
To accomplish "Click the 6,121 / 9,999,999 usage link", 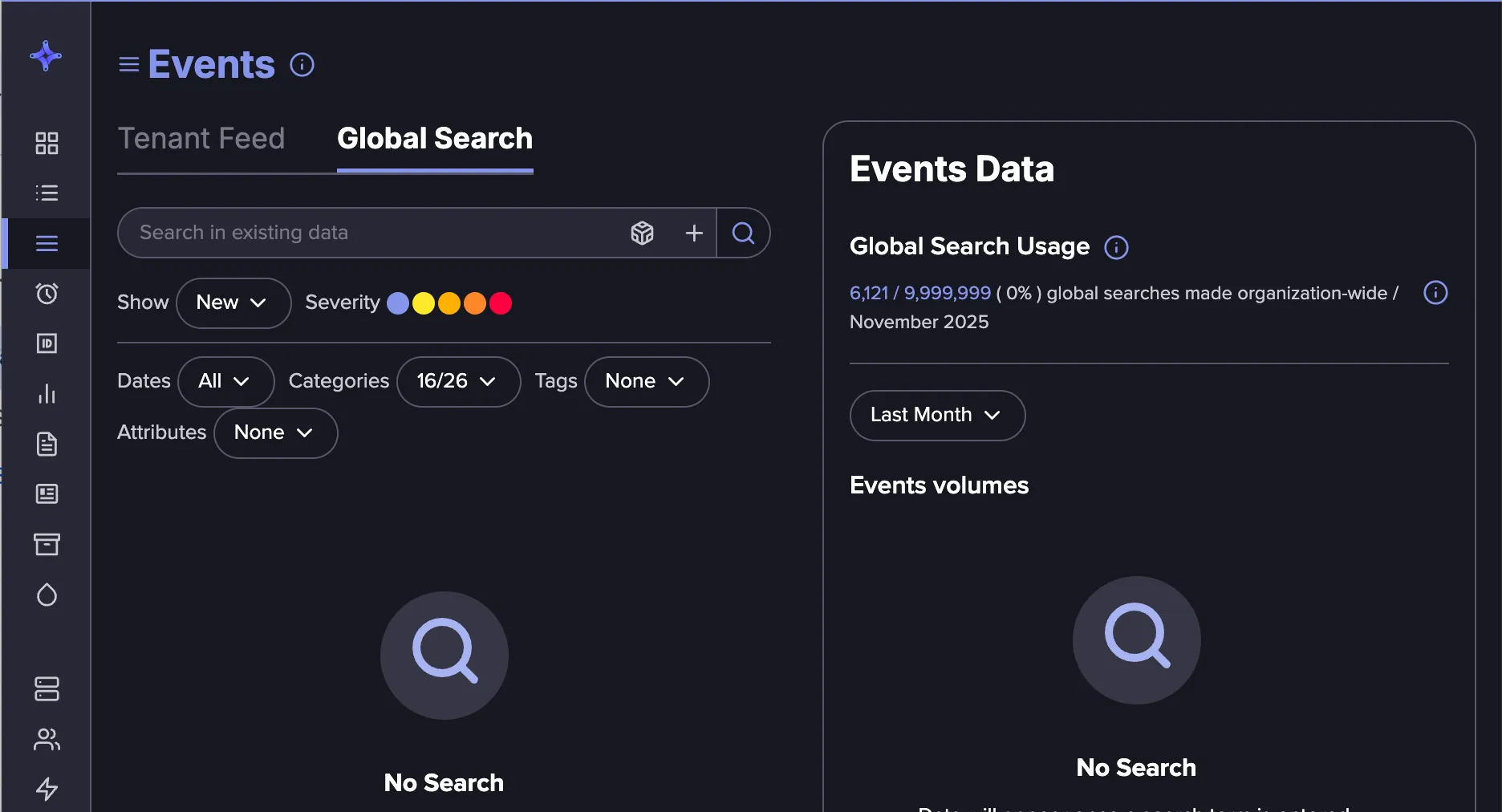I will tap(920, 293).
